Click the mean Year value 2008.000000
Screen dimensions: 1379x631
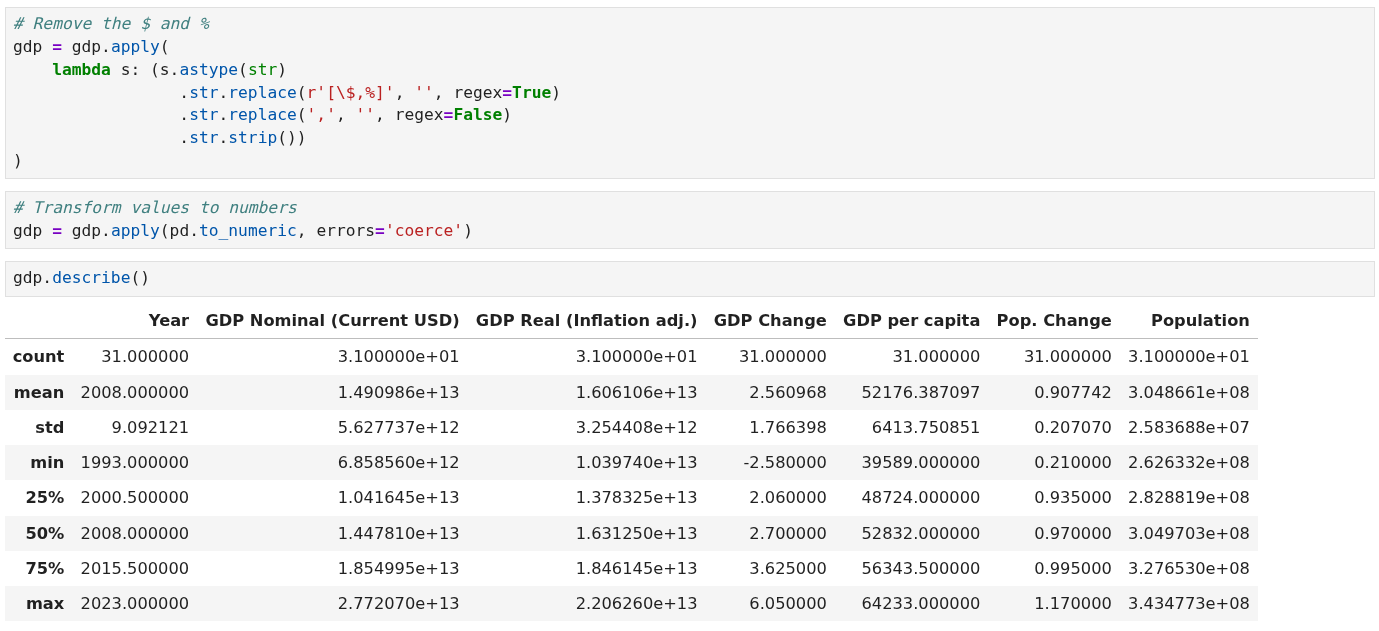(x=135, y=392)
